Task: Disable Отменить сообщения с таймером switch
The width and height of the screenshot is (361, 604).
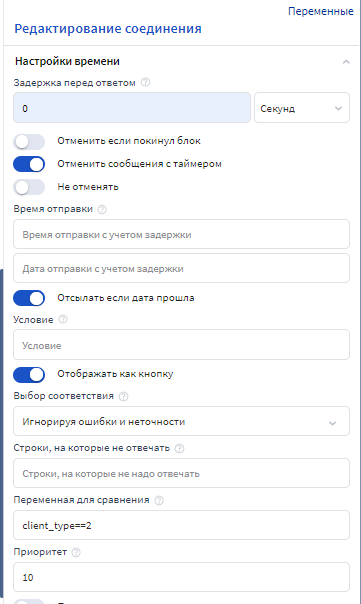Action: tap(29, 164)
